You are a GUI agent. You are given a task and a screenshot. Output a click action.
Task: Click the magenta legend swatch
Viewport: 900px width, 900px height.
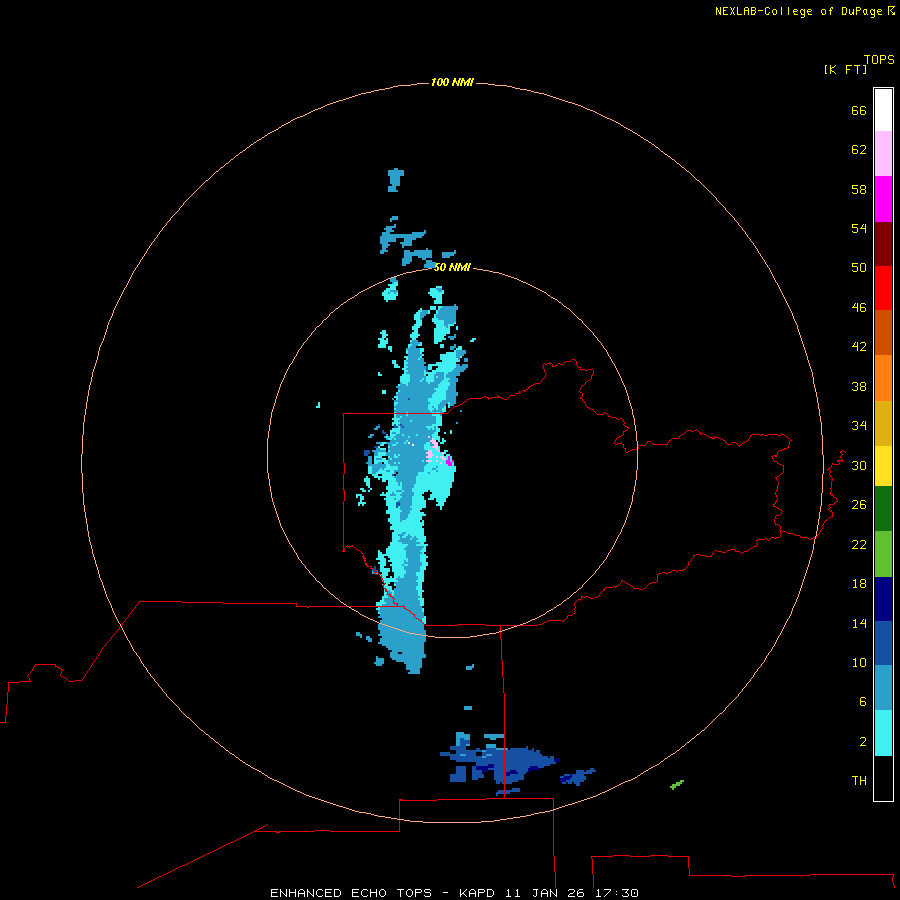[883, 199]
